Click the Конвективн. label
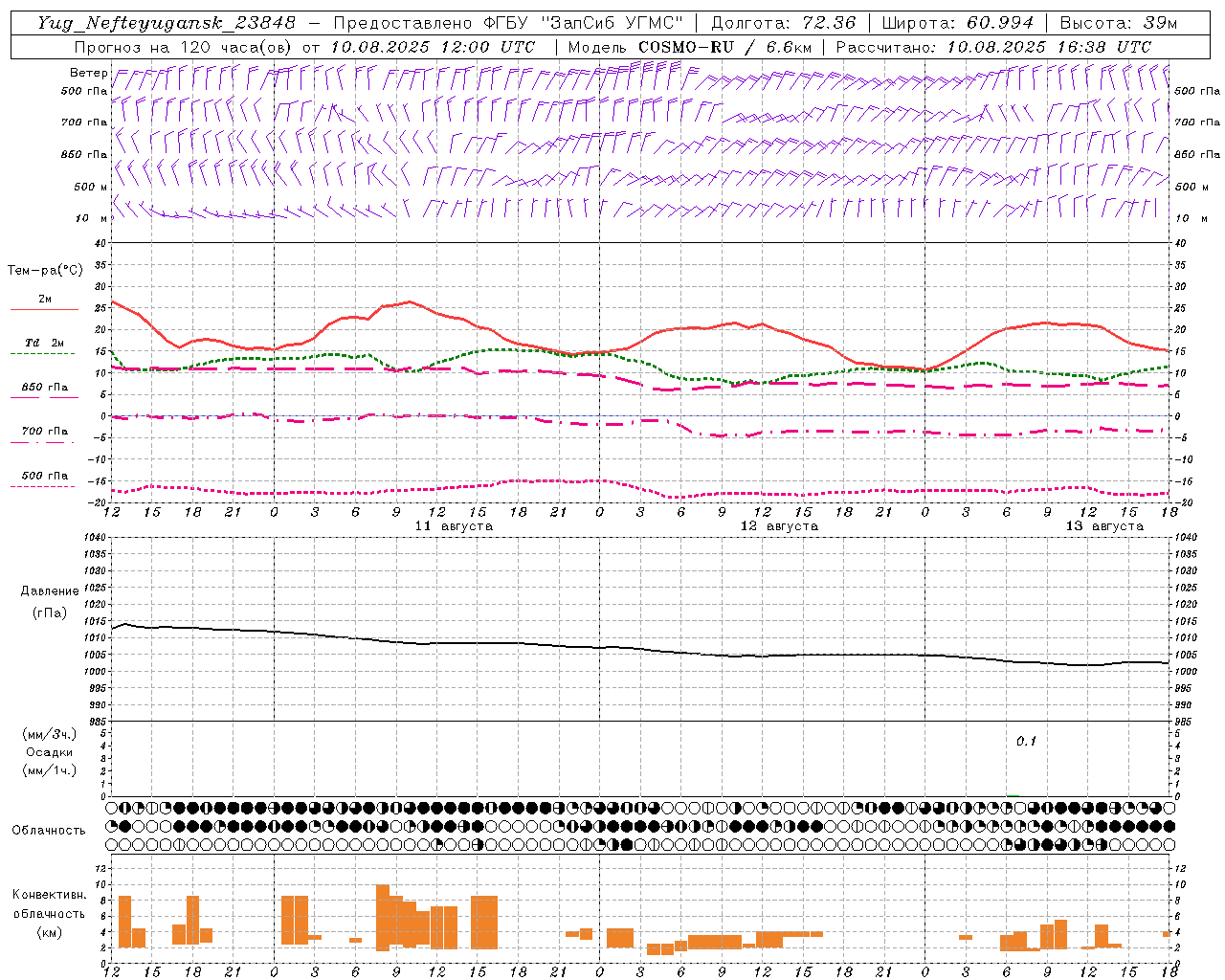The height and width of the screenshot is (980, 1225). pyautogui.click(x=50, y=895)
